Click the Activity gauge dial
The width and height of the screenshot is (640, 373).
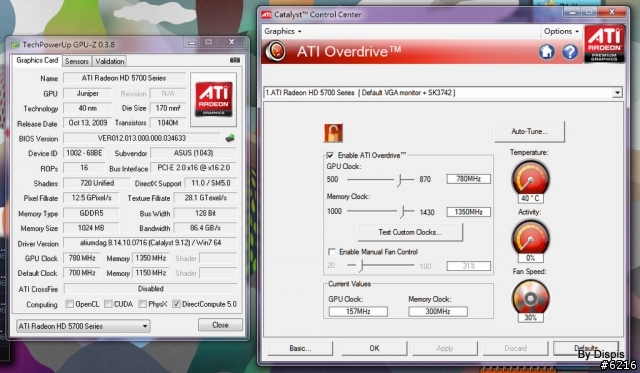(530, 238)
